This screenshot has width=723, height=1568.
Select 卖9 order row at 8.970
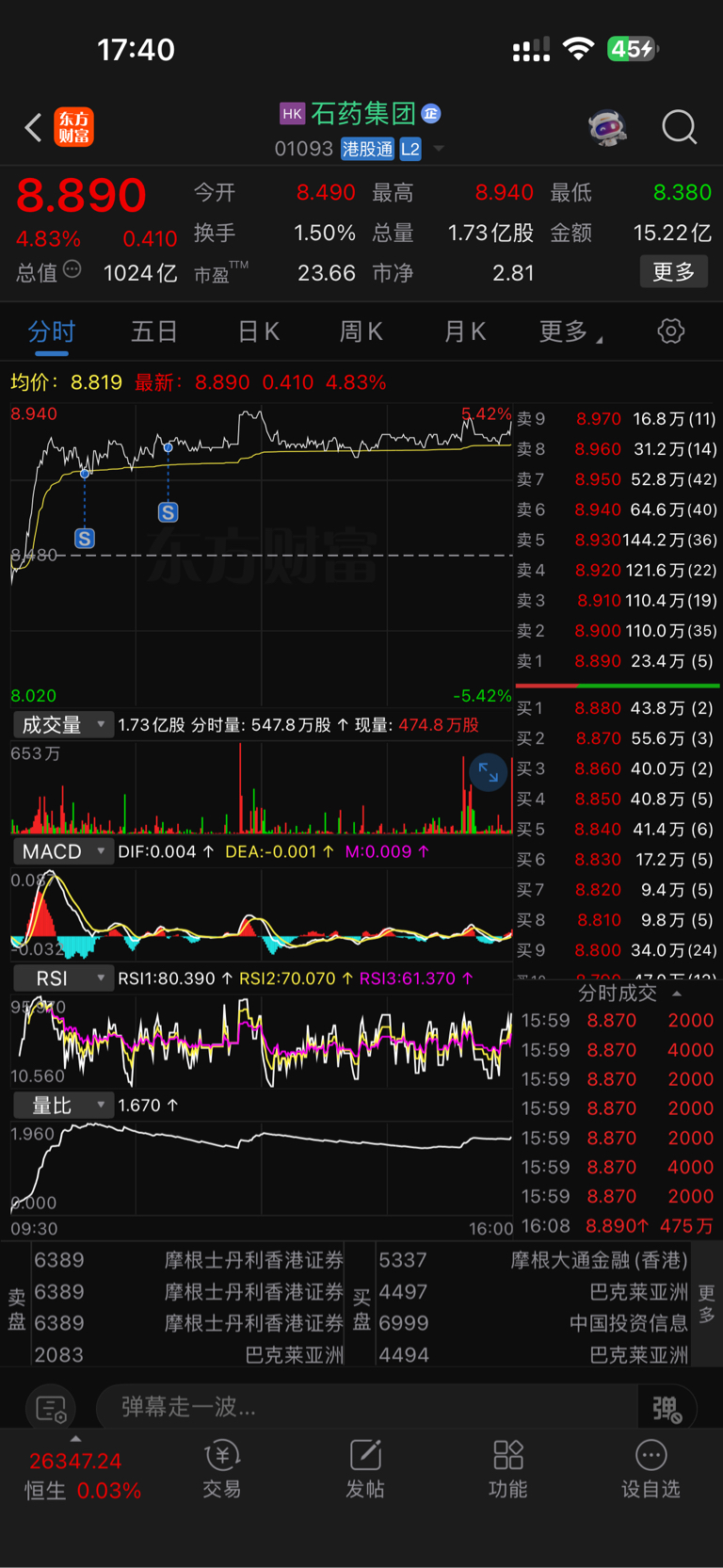[x=617, y=419]
